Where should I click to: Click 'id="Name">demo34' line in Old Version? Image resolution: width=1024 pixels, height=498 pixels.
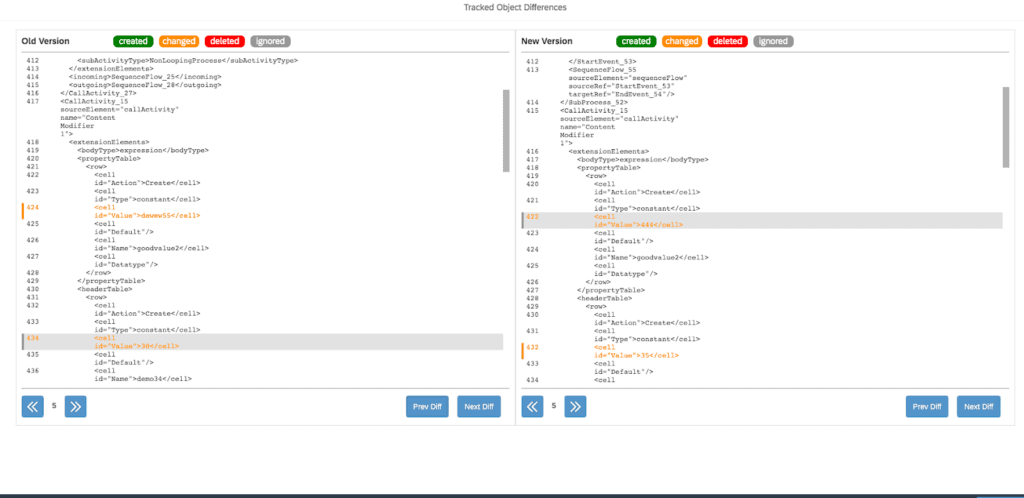tap(142, 379)
